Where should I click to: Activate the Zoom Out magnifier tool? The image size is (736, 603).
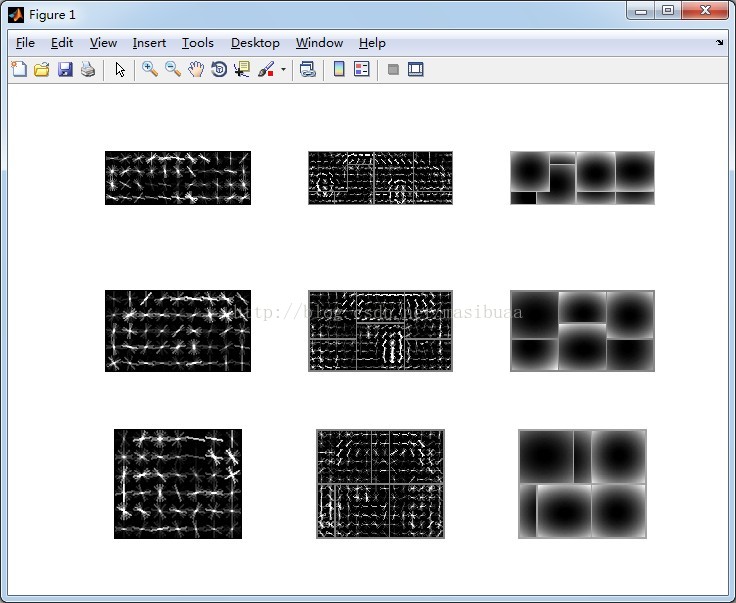click(173, 69)
